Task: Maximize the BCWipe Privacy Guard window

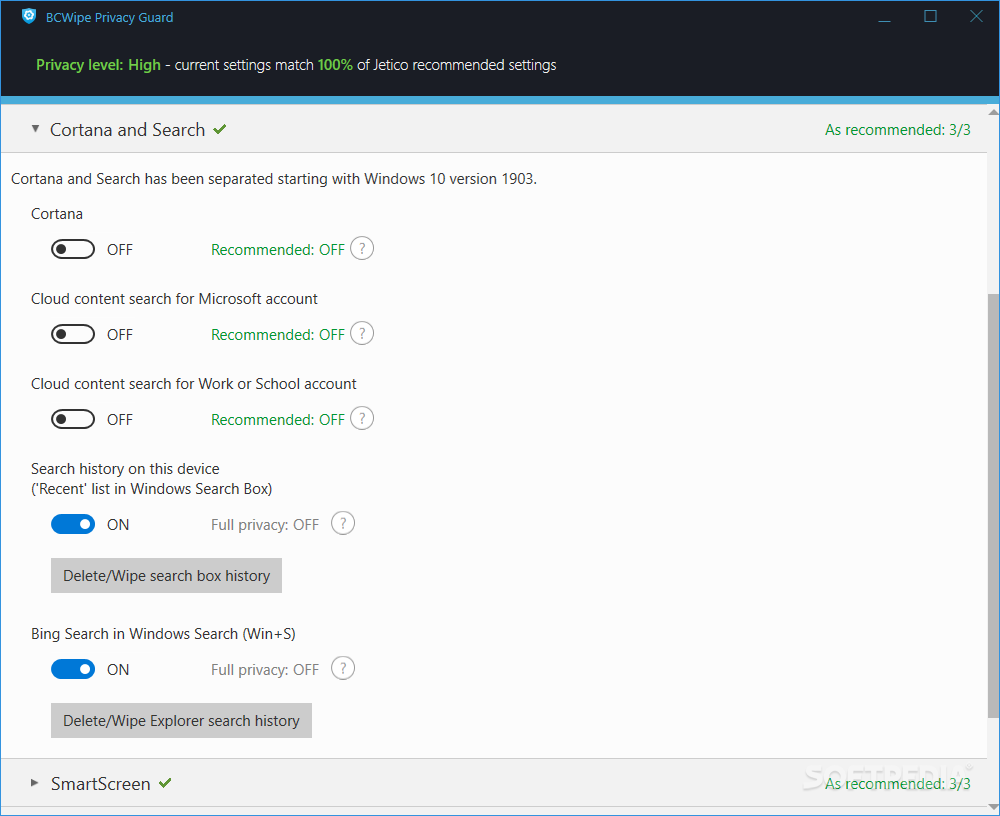Action: pyautogui.click(x=930, y=16)
